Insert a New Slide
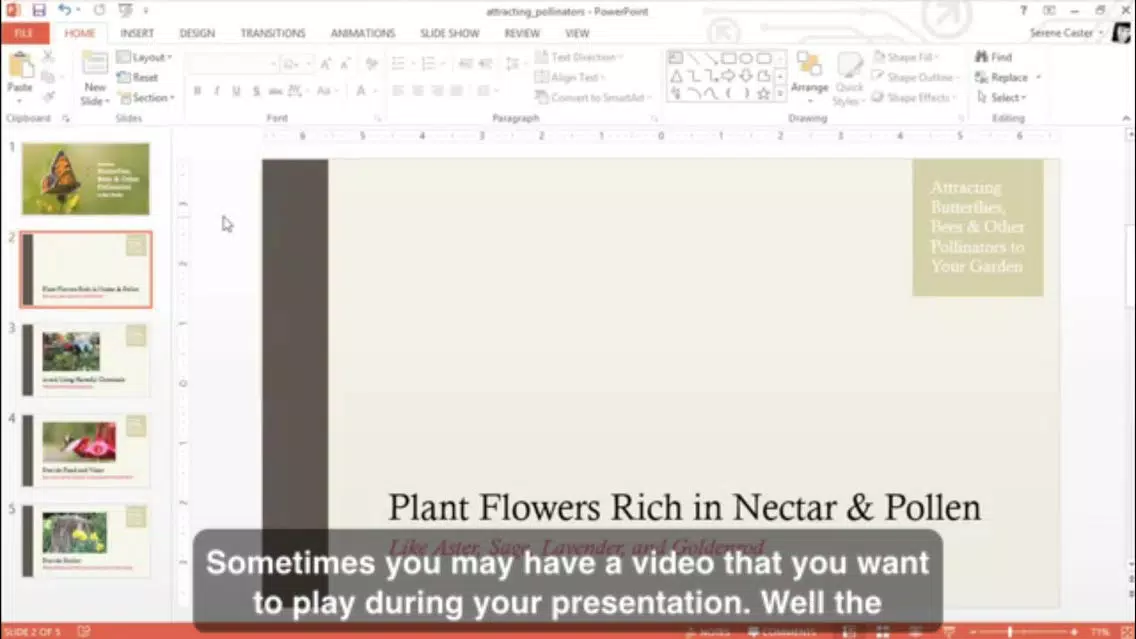The width and height of the screenshot is (1136, 639). pyautogui.click(x=95, y=78)
